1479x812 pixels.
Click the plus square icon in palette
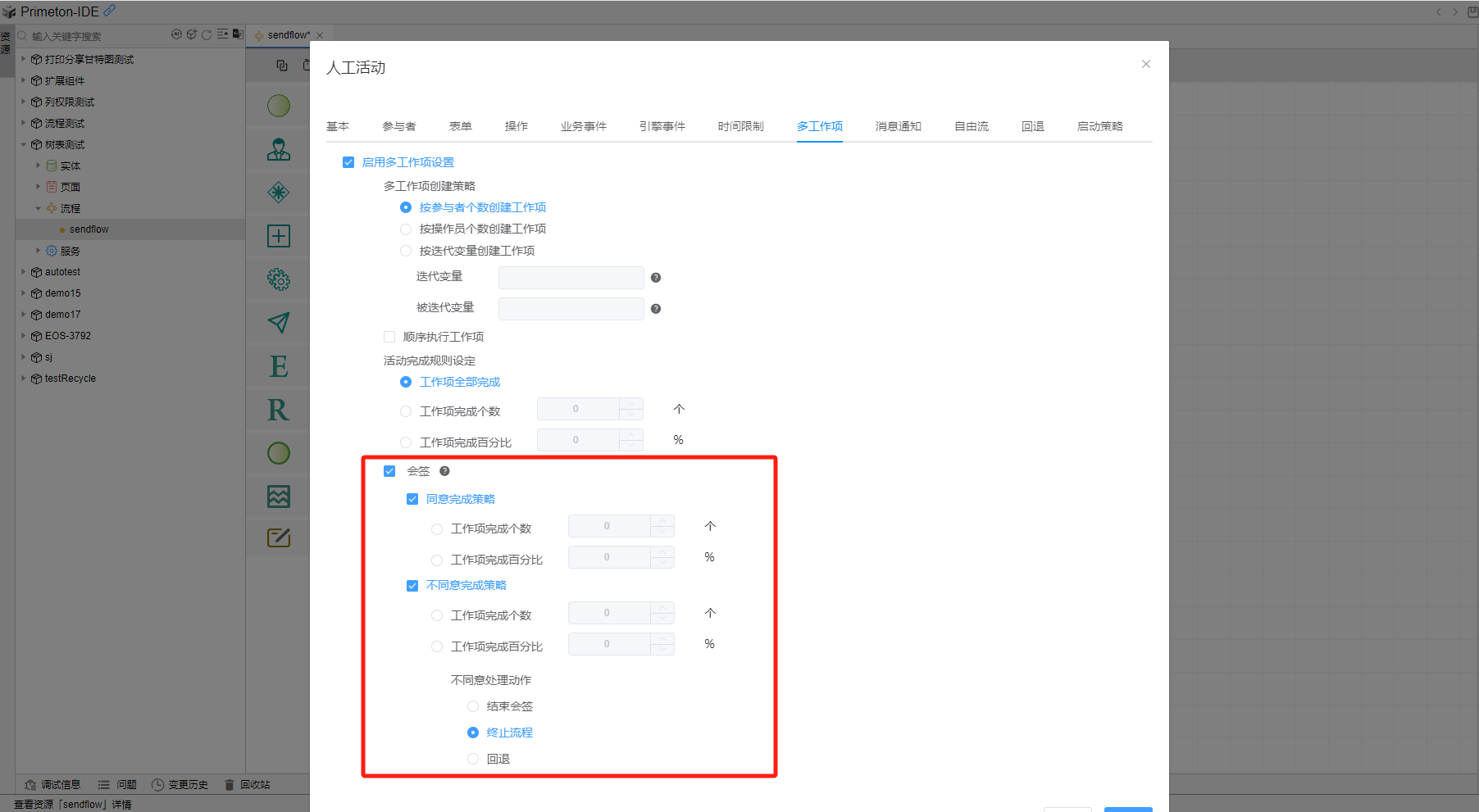(x=279, y=236)
